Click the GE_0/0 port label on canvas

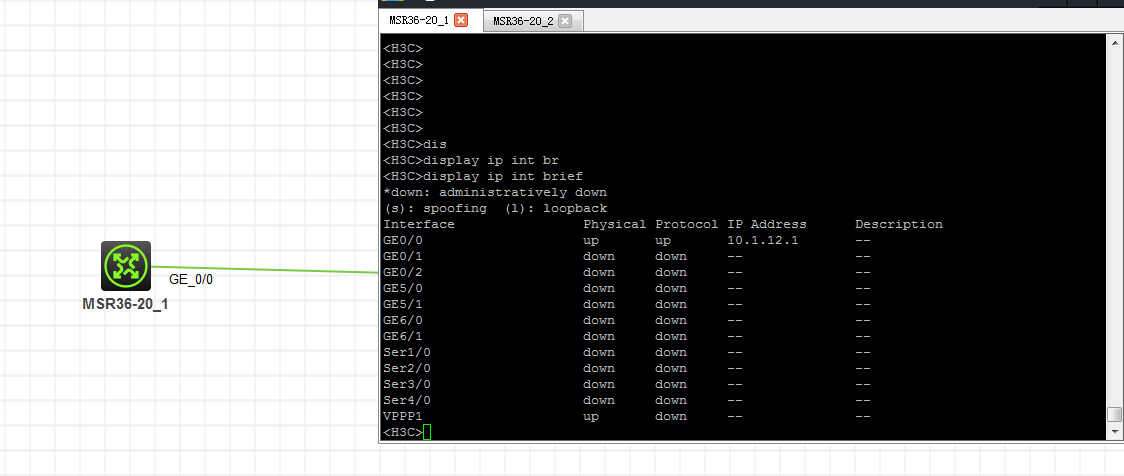point(191,280)
